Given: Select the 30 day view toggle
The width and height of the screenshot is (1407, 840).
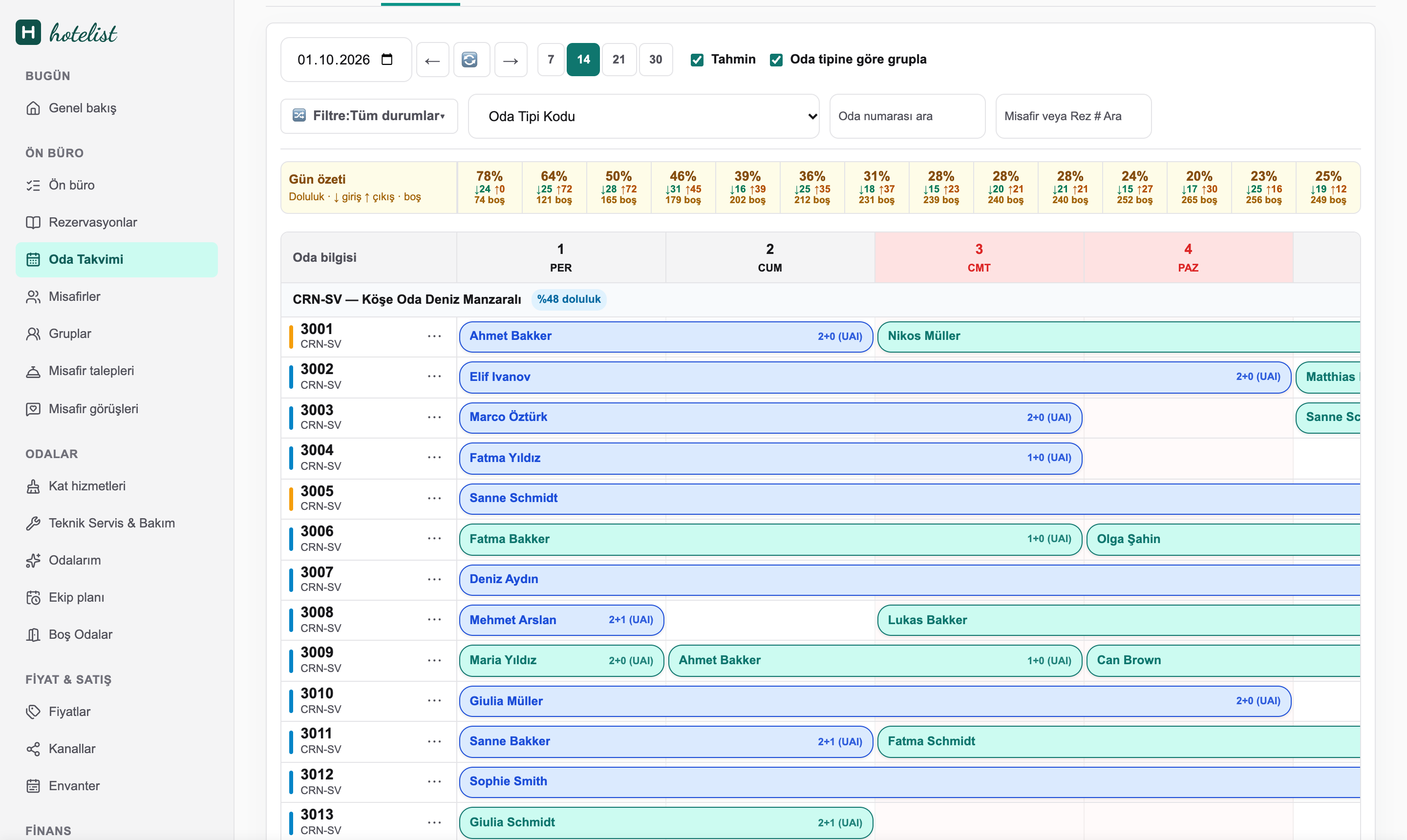Looking at the screenshot, I should 656,60.
